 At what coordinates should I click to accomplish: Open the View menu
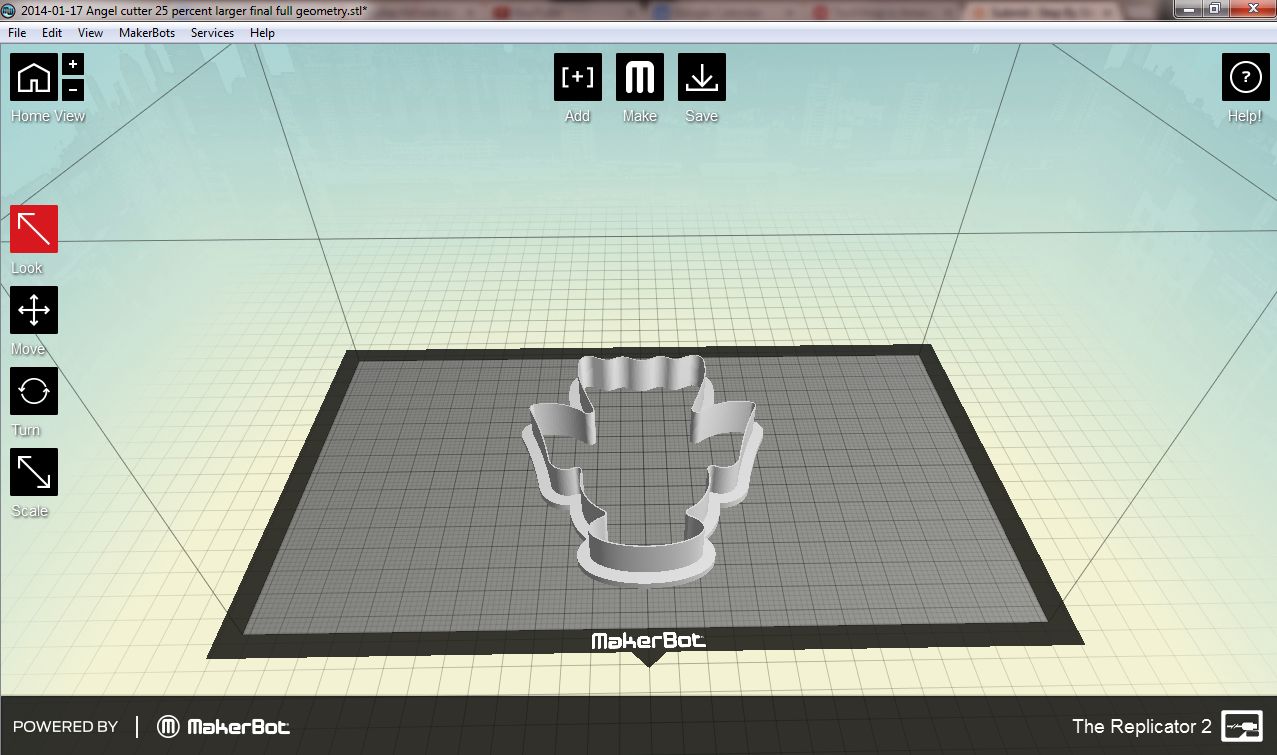89,32
